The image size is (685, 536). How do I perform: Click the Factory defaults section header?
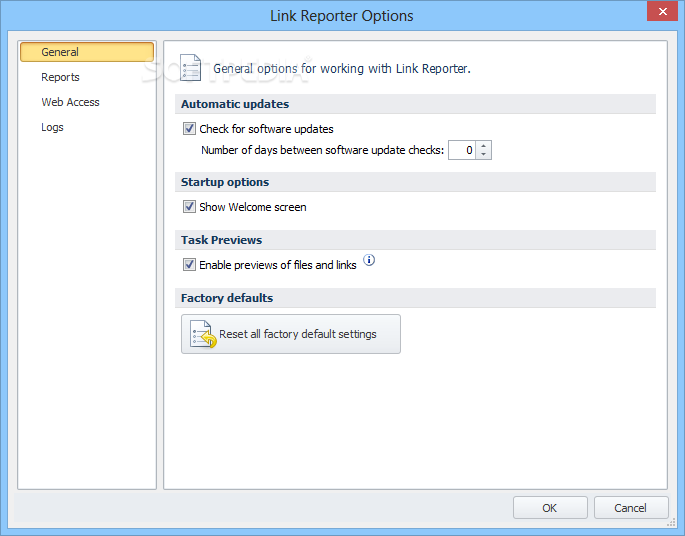click(415, 298)
